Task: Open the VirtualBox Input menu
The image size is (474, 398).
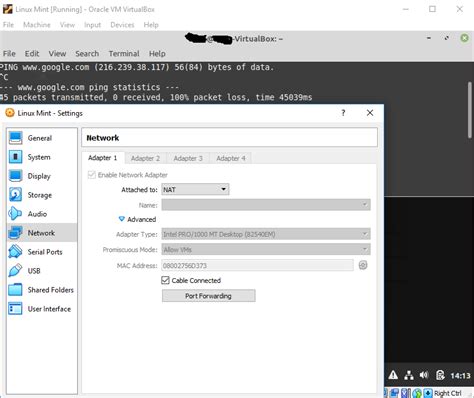Action: [x=92, y=25]
